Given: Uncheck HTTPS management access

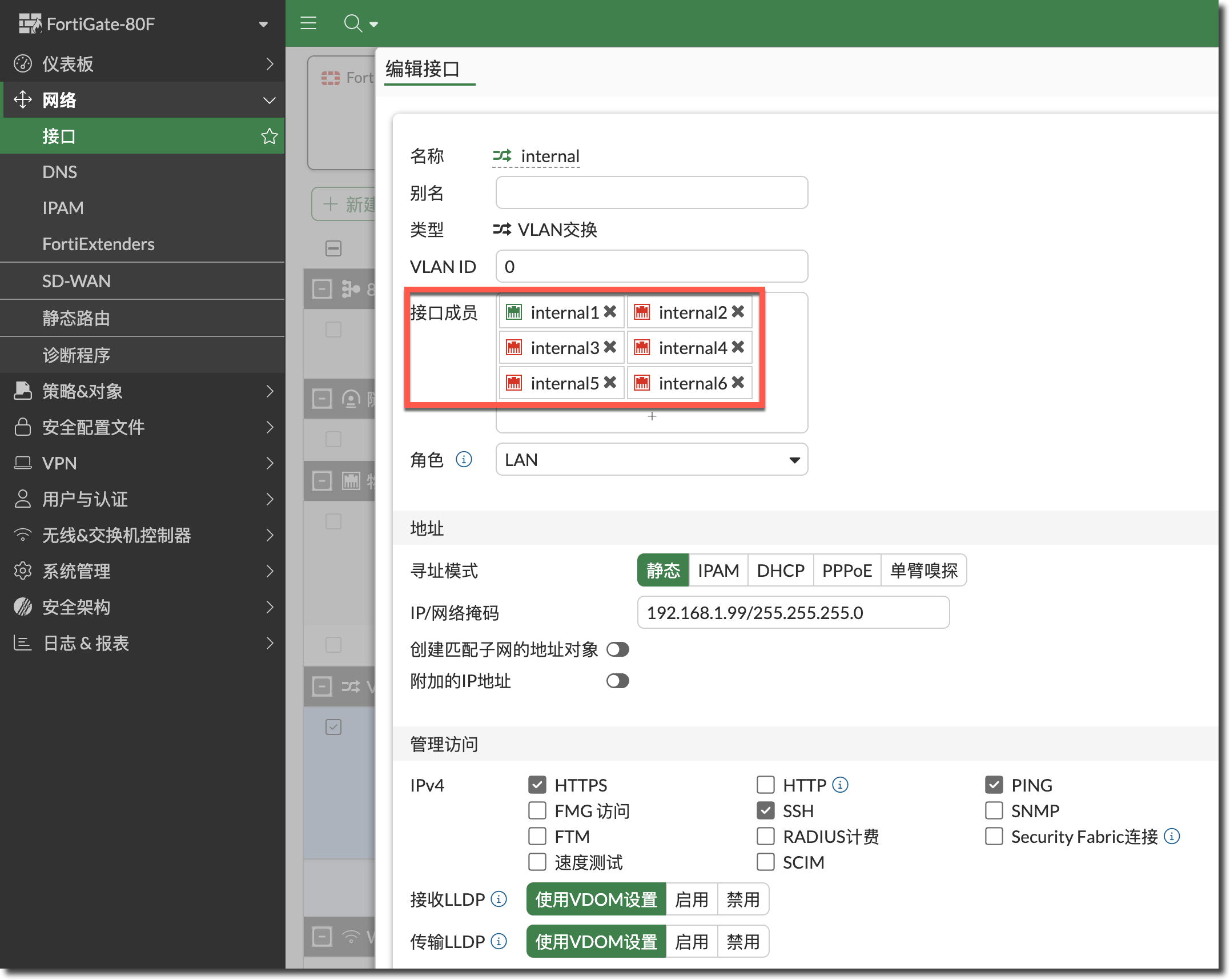Looking at the screenshot, I should [x=537, y=785].
